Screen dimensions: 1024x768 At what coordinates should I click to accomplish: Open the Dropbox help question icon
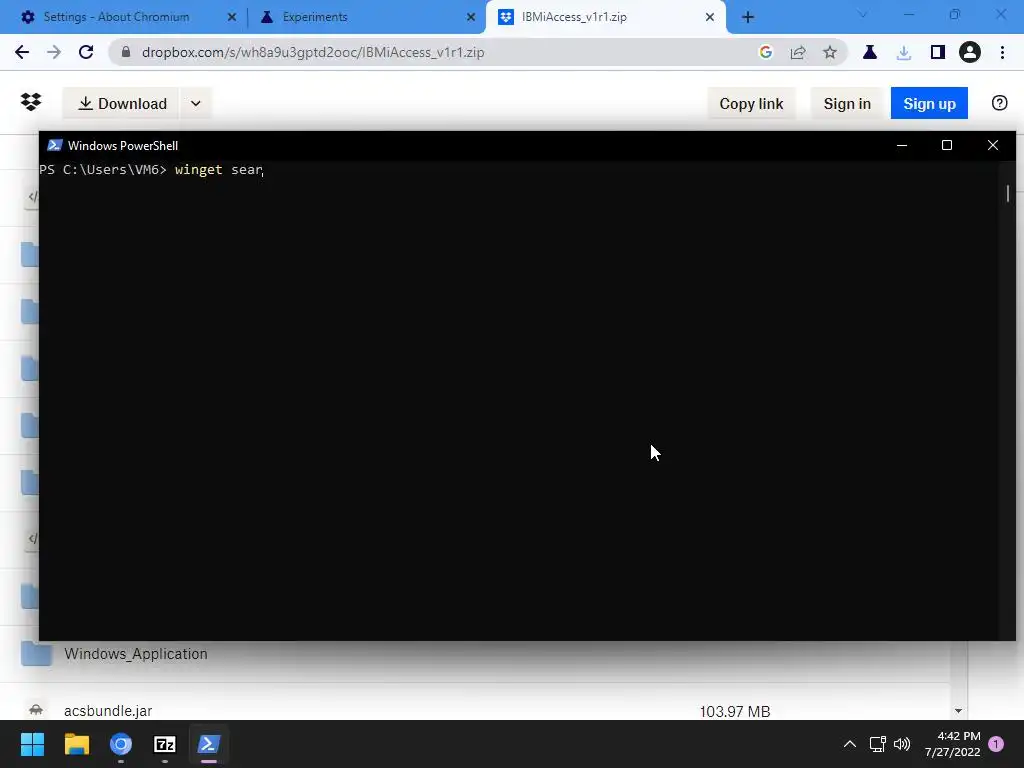tap(999, 103)
